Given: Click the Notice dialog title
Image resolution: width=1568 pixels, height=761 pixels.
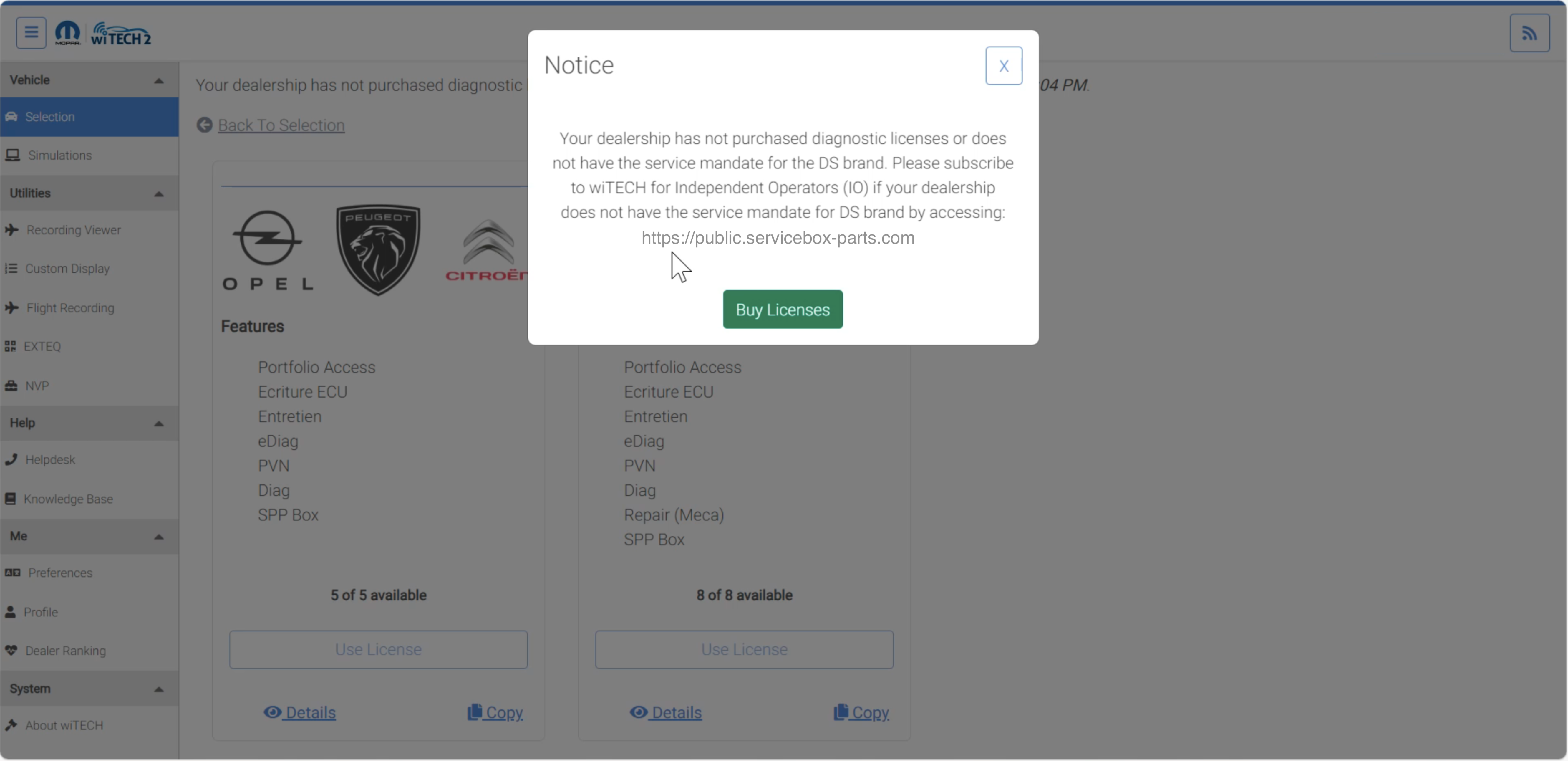Looking at the screenshot, I should pyautogui.click(x=579, y=65).
